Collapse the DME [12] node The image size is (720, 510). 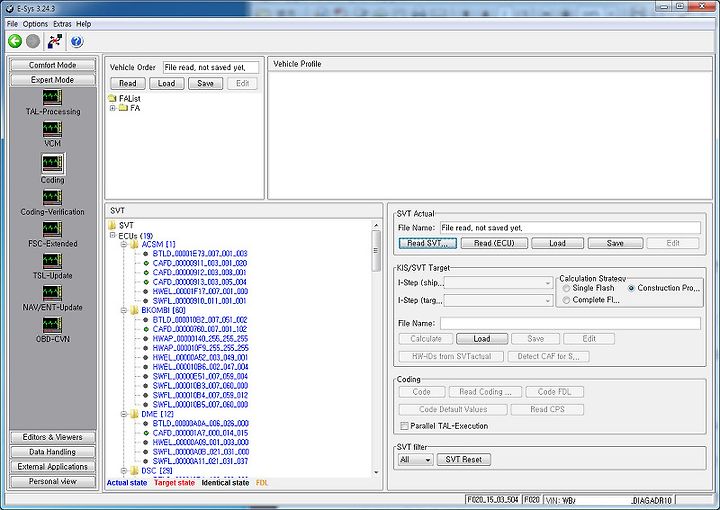tap(124, 414)
